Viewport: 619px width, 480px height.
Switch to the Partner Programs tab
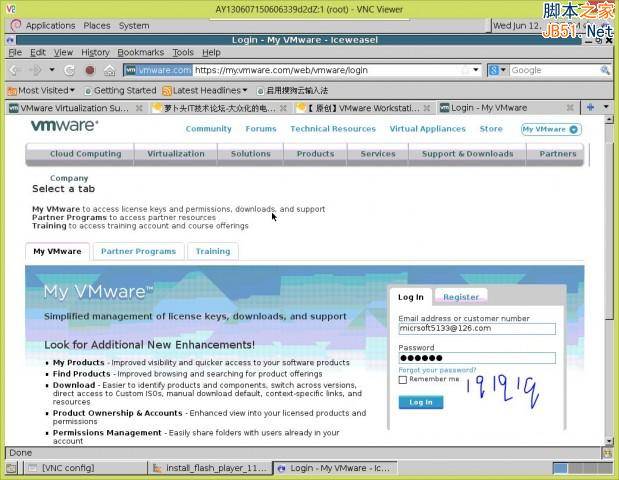138,252
